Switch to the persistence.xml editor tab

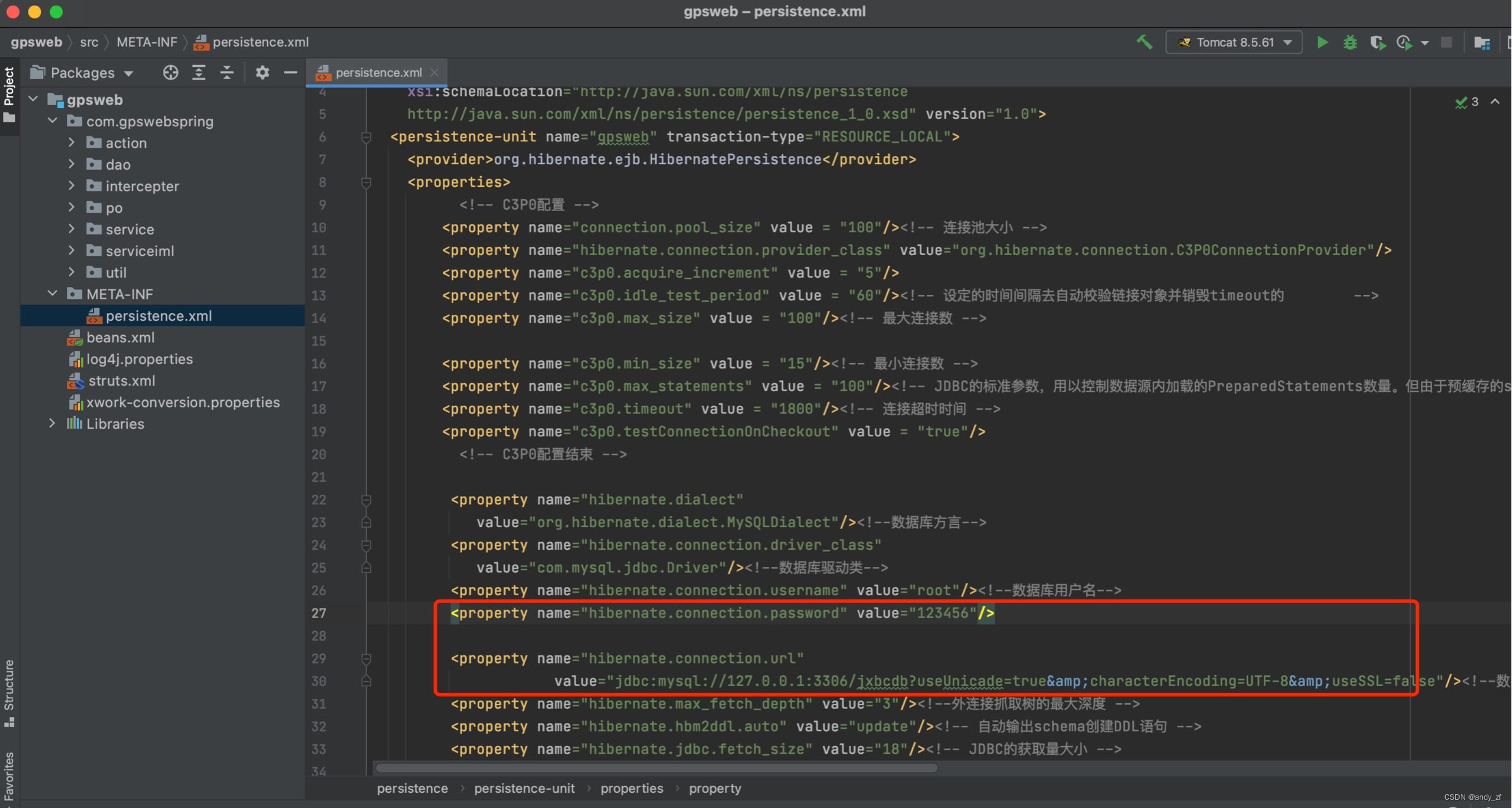pyautogui.click(x=378, y=73)
